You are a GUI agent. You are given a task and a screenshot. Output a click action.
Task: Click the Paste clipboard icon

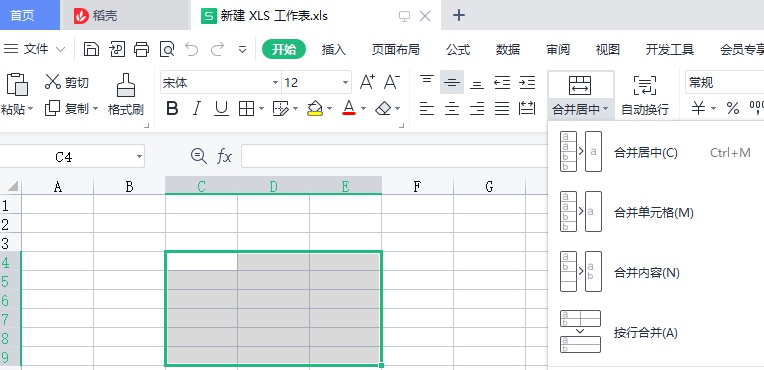tap(17, 85)
